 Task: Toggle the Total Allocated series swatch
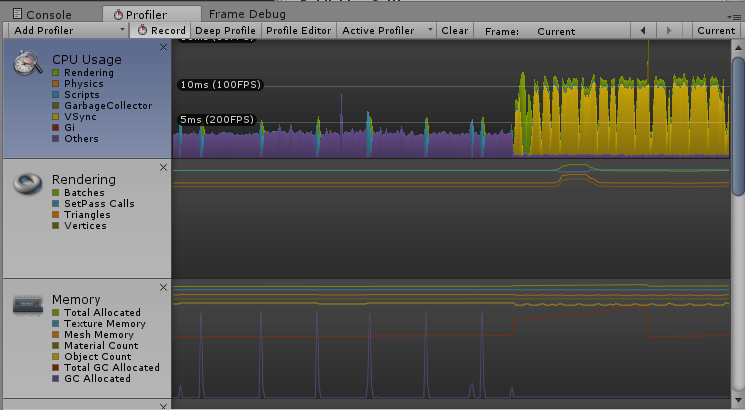(x=56, y=313)
